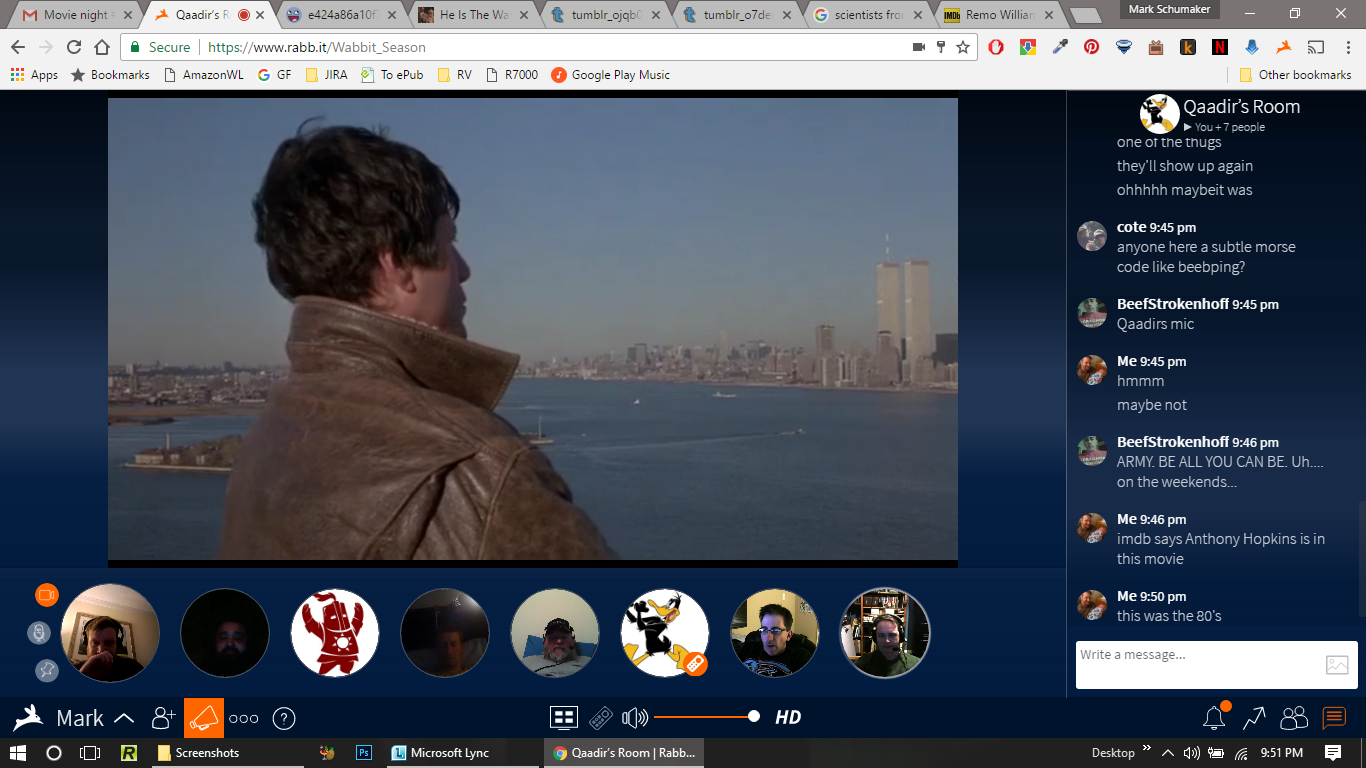This screenshot has width=1366, height=768.
Task: Click message "Qaadirs mic"
Action: (1155, 324)
